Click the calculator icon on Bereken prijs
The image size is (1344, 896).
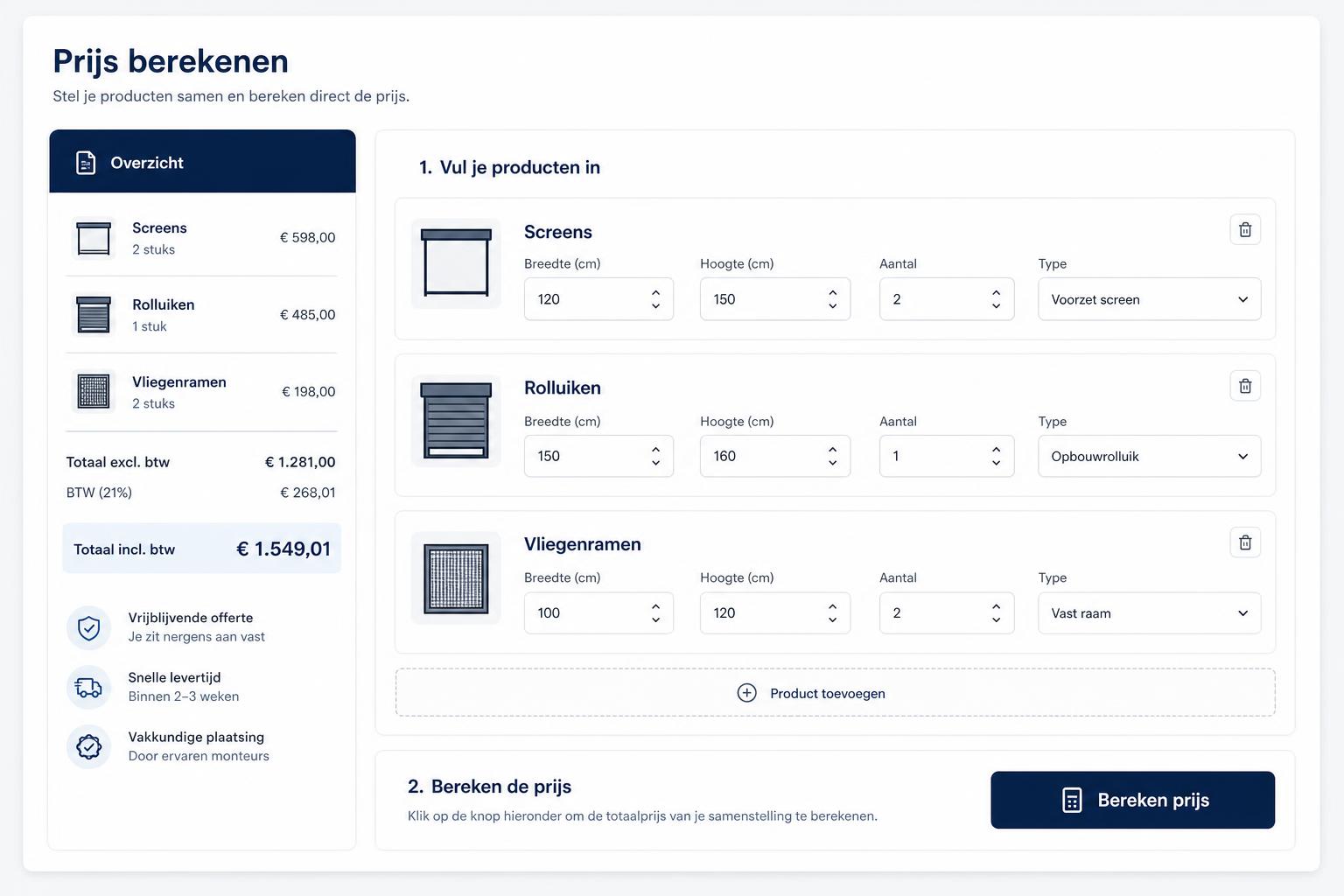(1072, 800)
